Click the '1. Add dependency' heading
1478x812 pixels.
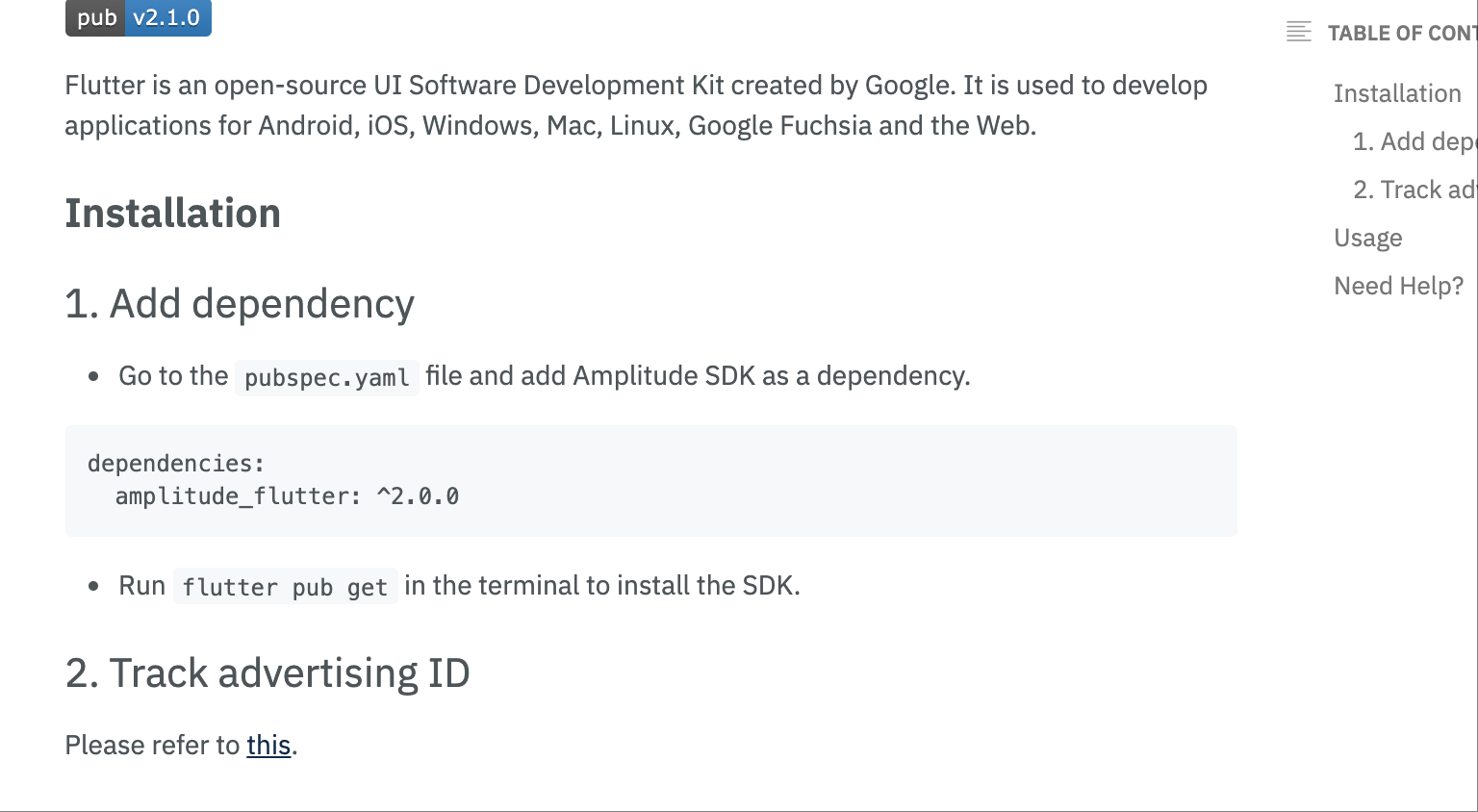tap(239, 304)
